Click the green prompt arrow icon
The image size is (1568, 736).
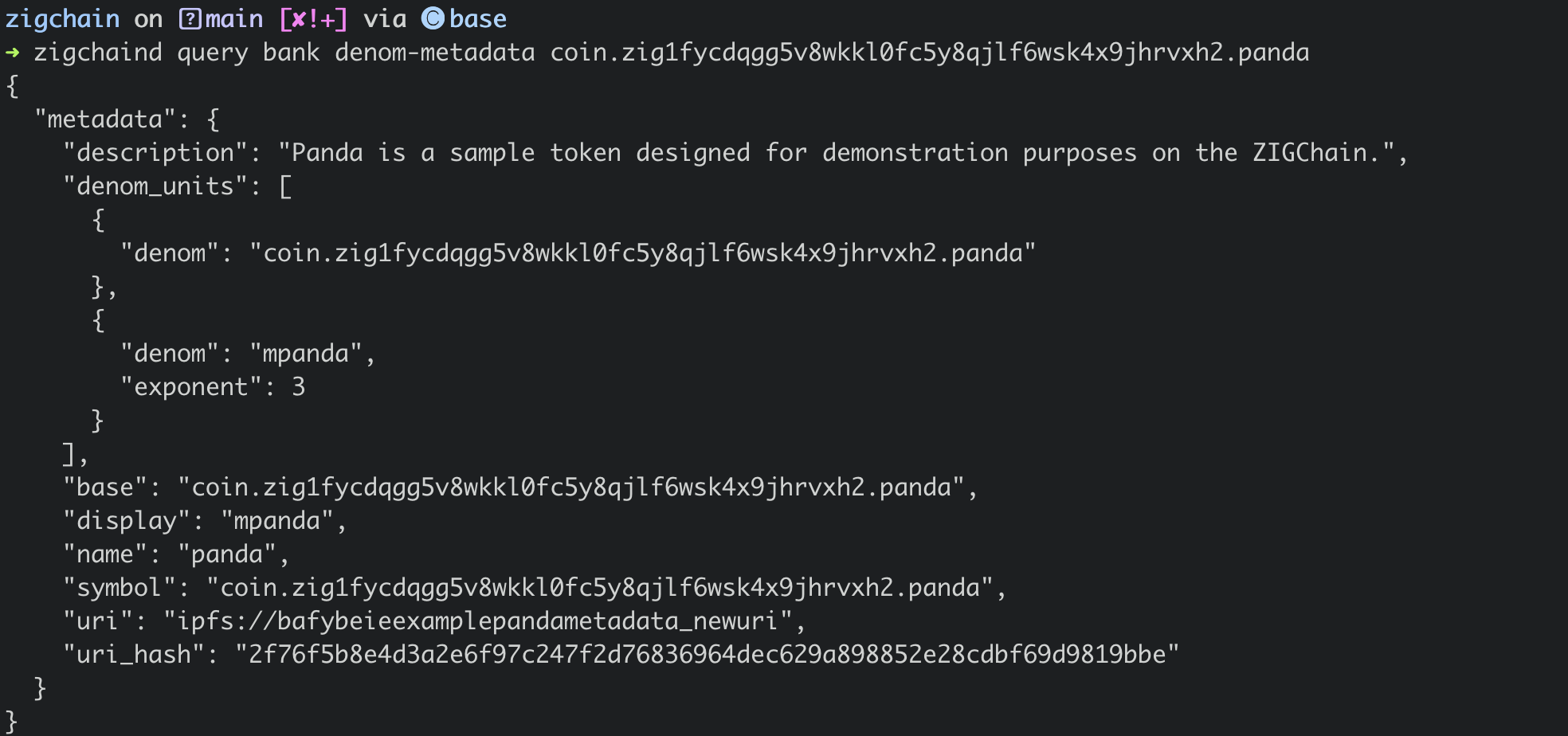[x=13, y=53]
